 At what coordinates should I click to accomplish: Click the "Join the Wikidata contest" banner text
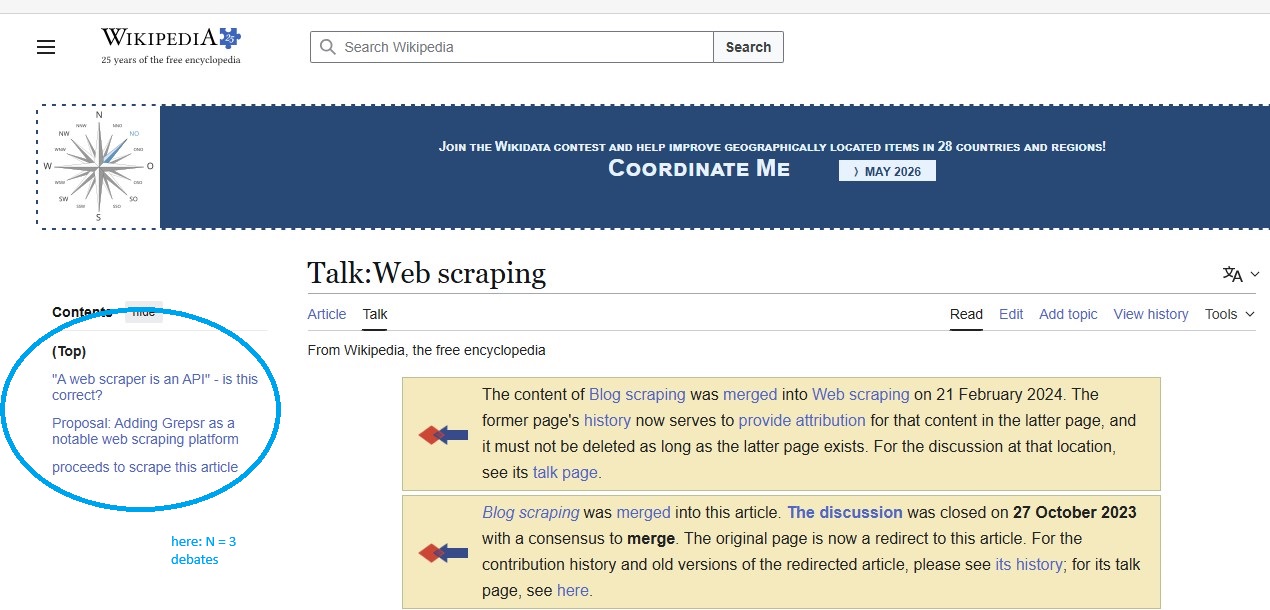(772, 146)
